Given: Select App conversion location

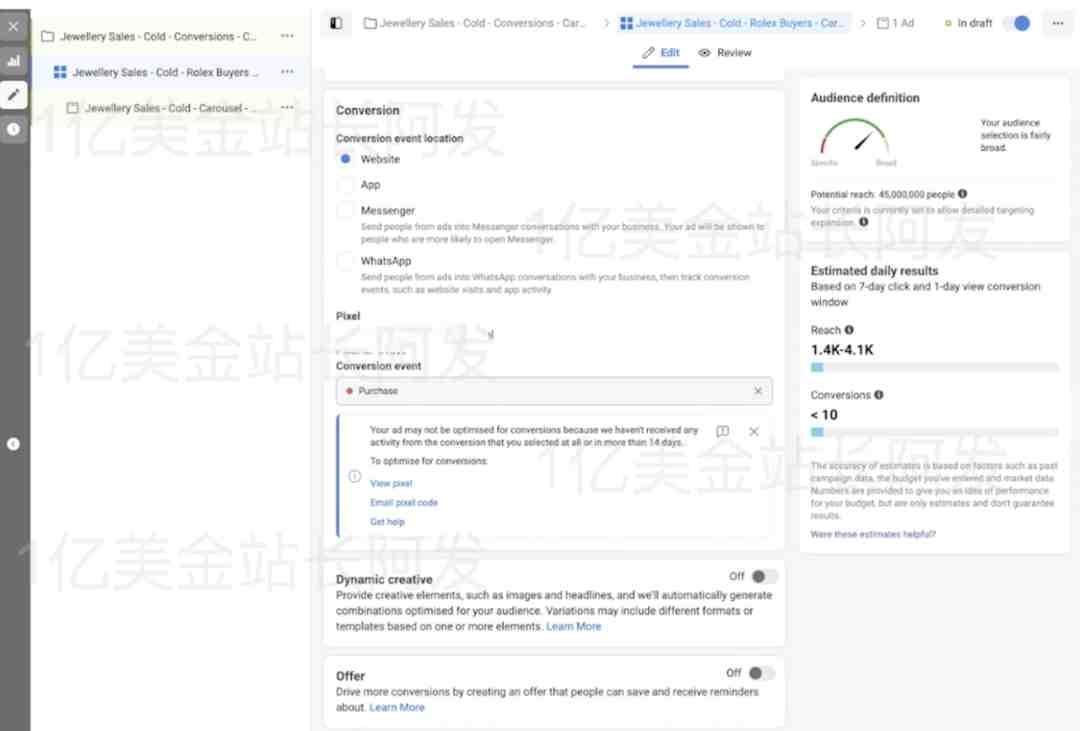Looking at the screenshot, I should (x=346, y=185).
